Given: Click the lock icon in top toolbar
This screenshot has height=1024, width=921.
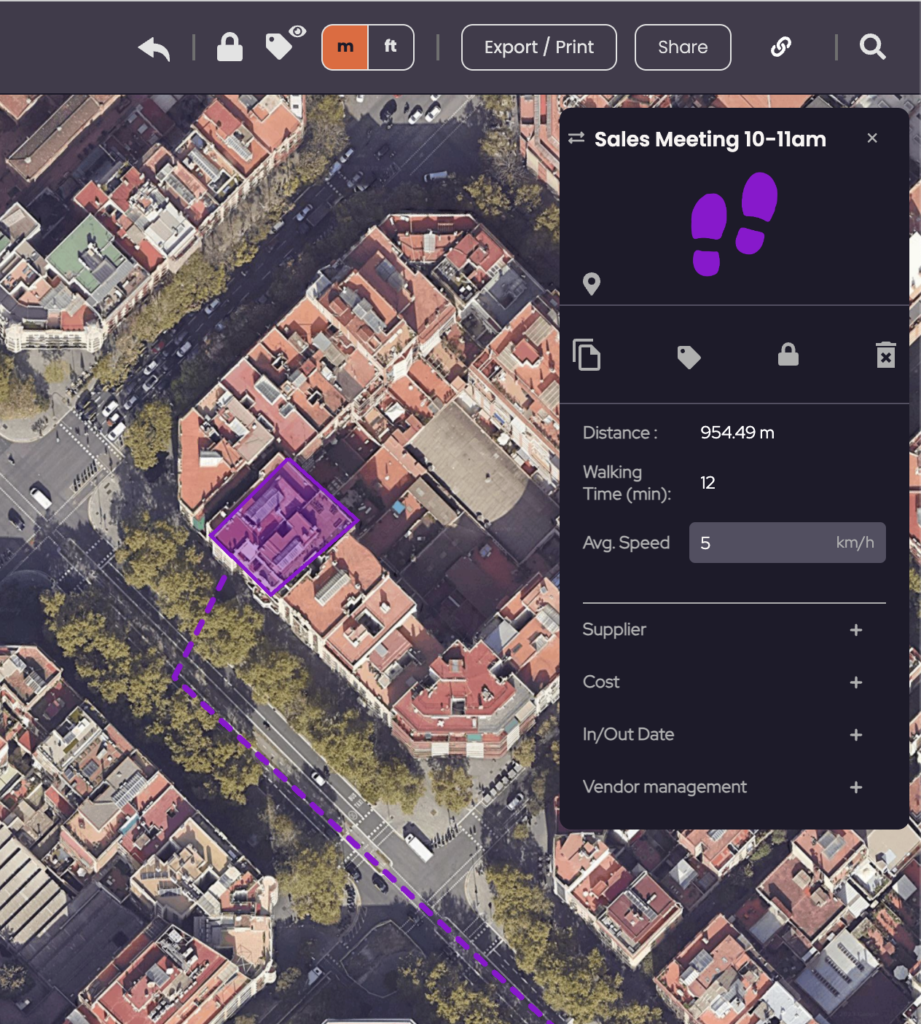Looking at the screenshot, I should pyautogui.click(x=230, y=48).
